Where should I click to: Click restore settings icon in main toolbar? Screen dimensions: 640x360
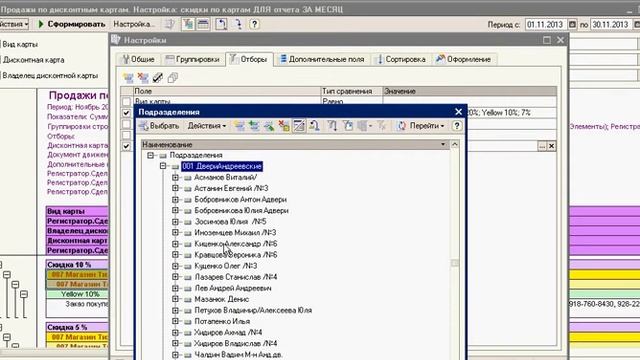221,24
